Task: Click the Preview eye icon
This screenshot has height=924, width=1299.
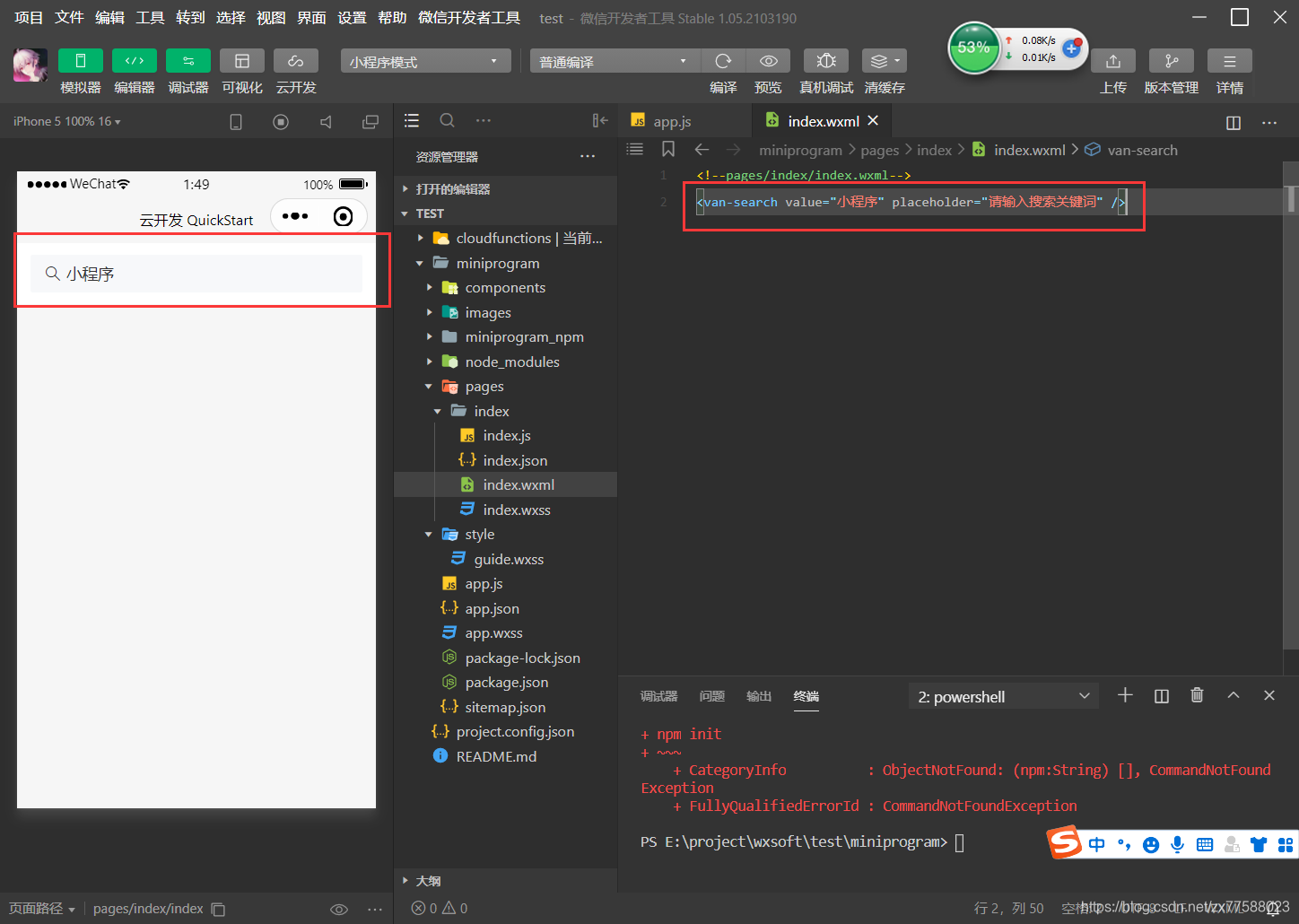Action: tap(769, 60)
